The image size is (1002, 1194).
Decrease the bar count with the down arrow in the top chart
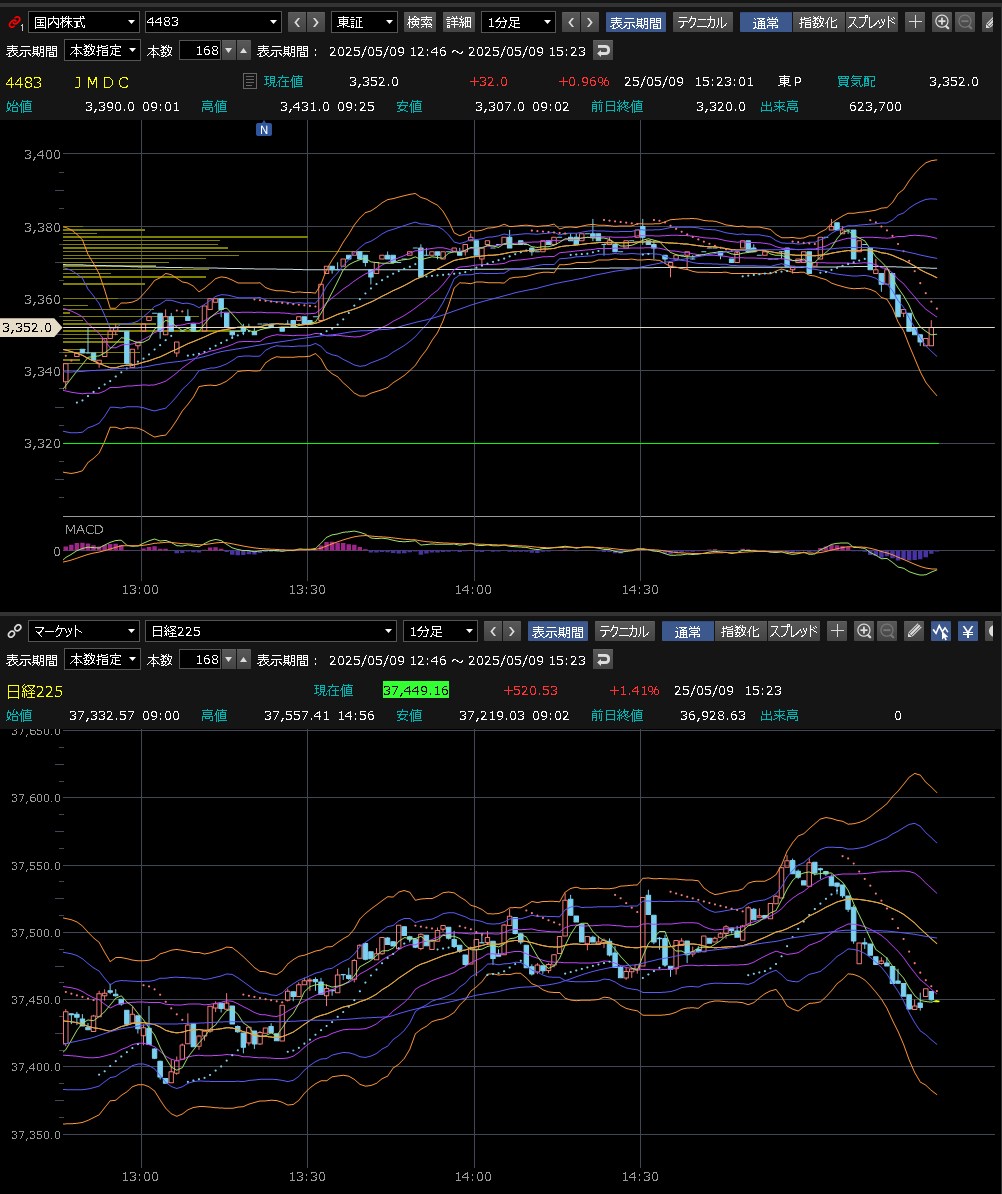(228, 51)
